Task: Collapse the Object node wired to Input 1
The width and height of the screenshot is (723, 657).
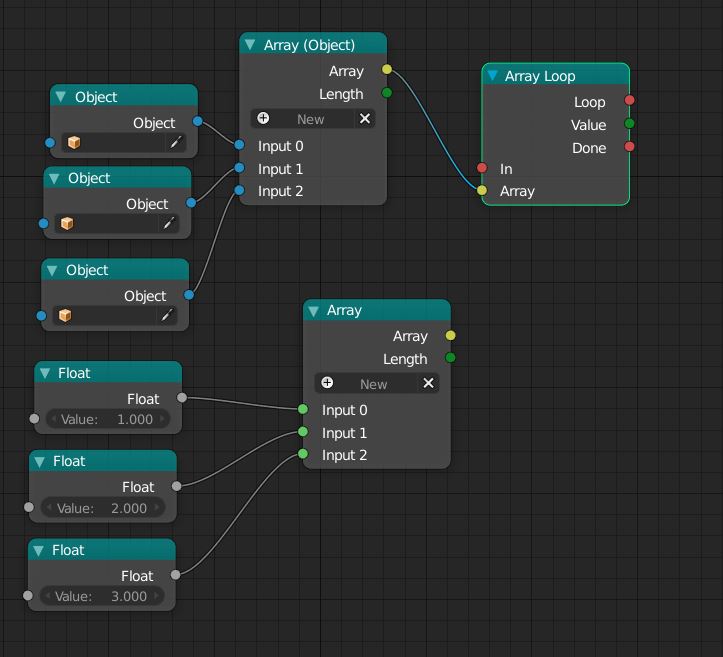Action: [x=54, y=178]
